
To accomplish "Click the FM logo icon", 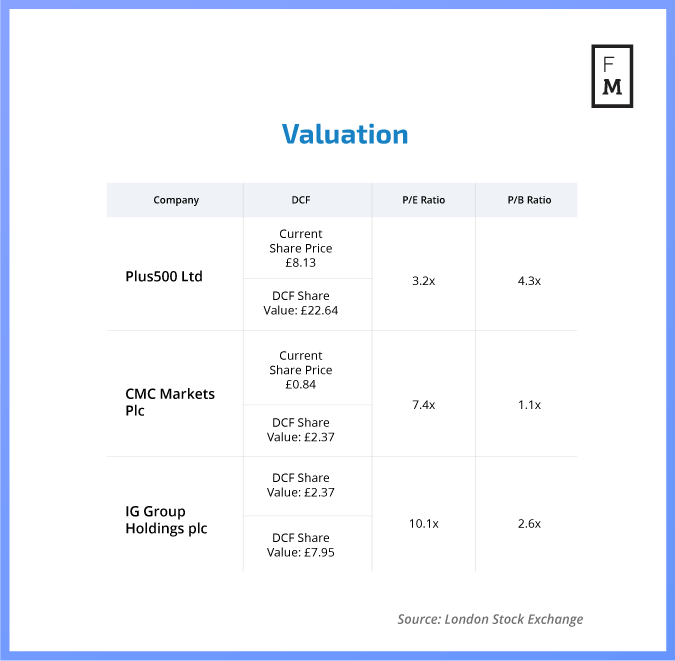I will click(x=612, y=76).
